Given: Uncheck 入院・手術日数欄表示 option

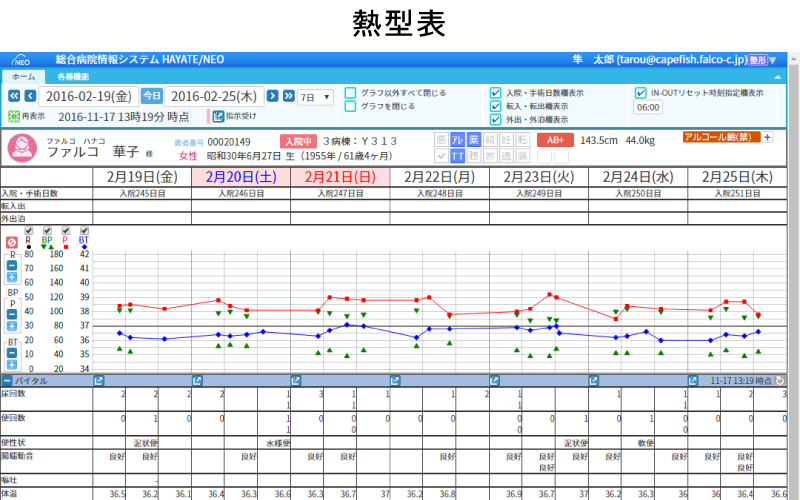Looking at the screenshot, I should [x=496, y=93].
